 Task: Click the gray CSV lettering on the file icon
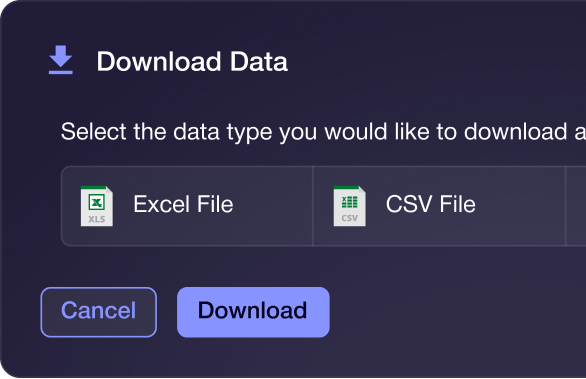(349, 218)
